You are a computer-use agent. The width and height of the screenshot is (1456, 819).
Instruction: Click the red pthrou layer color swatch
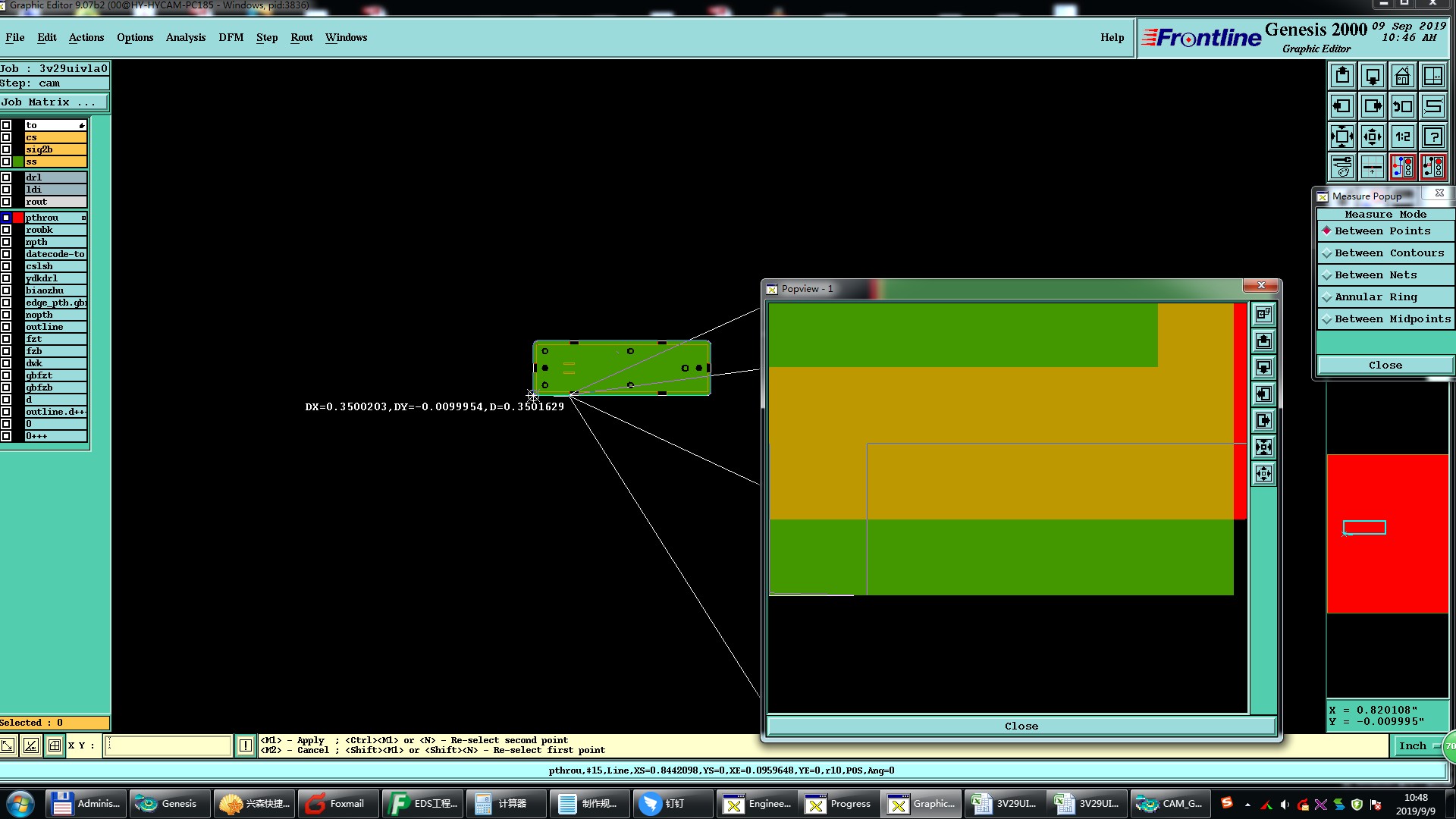pyautogui.click(x=17, y=218)
